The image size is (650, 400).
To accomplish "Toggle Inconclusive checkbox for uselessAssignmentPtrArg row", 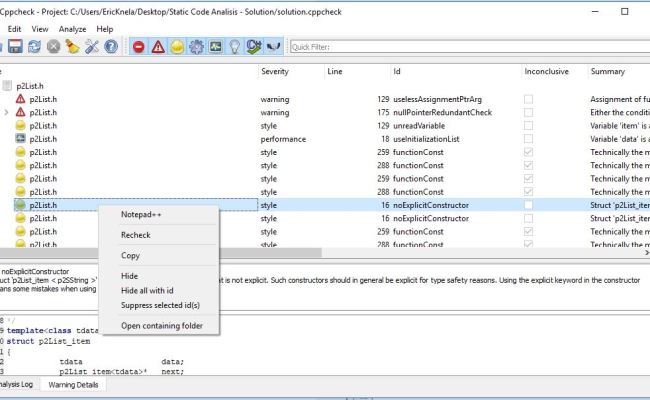I will (x=528, y=99).
